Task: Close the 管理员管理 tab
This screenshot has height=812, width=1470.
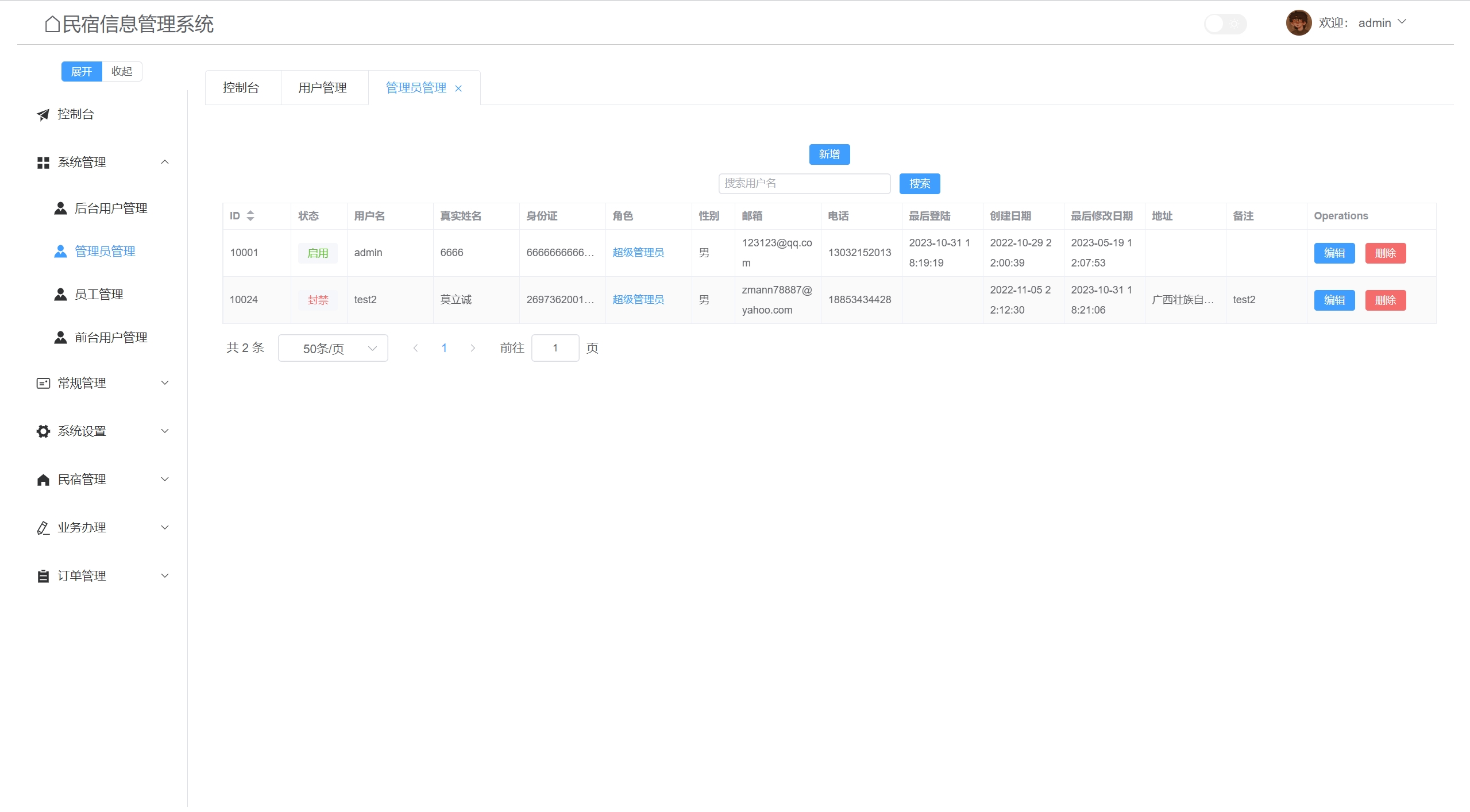Action: tap(458, 88)
